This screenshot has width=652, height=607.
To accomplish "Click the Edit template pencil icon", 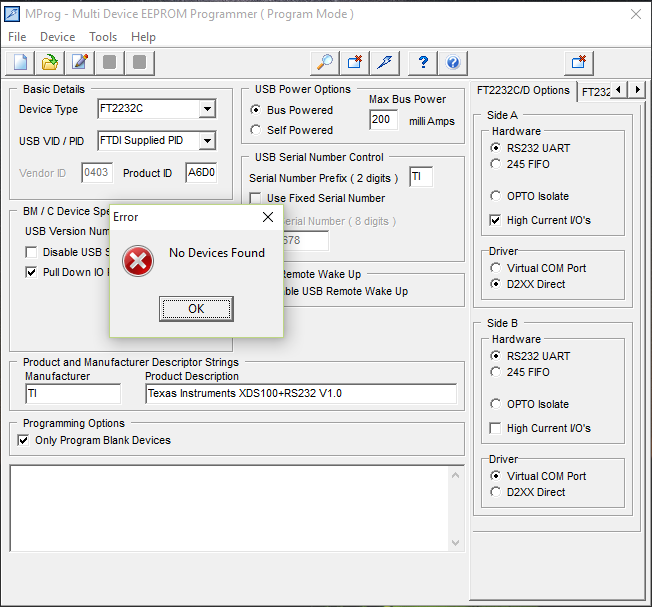I will click(x=80, y=63).
